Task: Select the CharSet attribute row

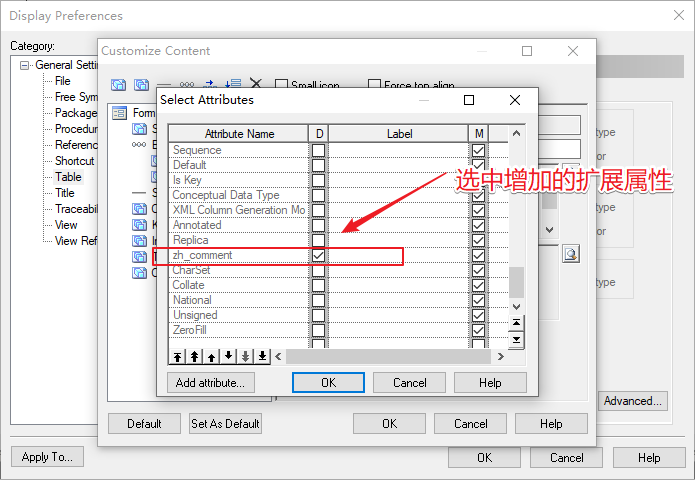Action: click(338, 270)
